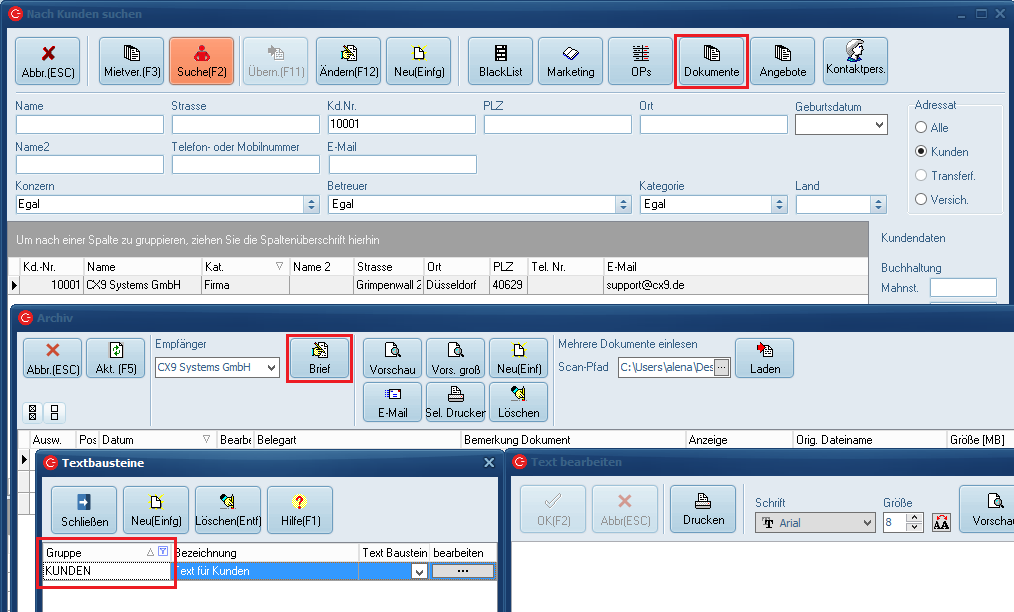Increase font size with Größe up arrow
This screenshot has width=1014, height=612.
pyautogui.click(x=915, y=518)
